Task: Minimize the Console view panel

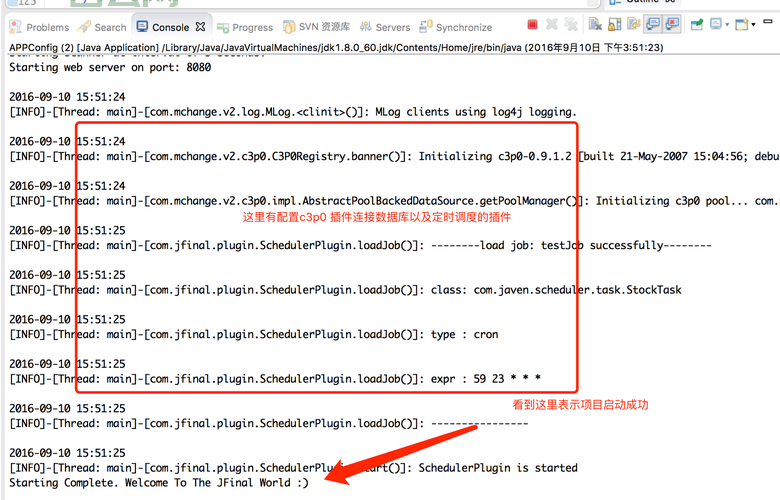Action: pyautogui.click(x=768, y=21)
